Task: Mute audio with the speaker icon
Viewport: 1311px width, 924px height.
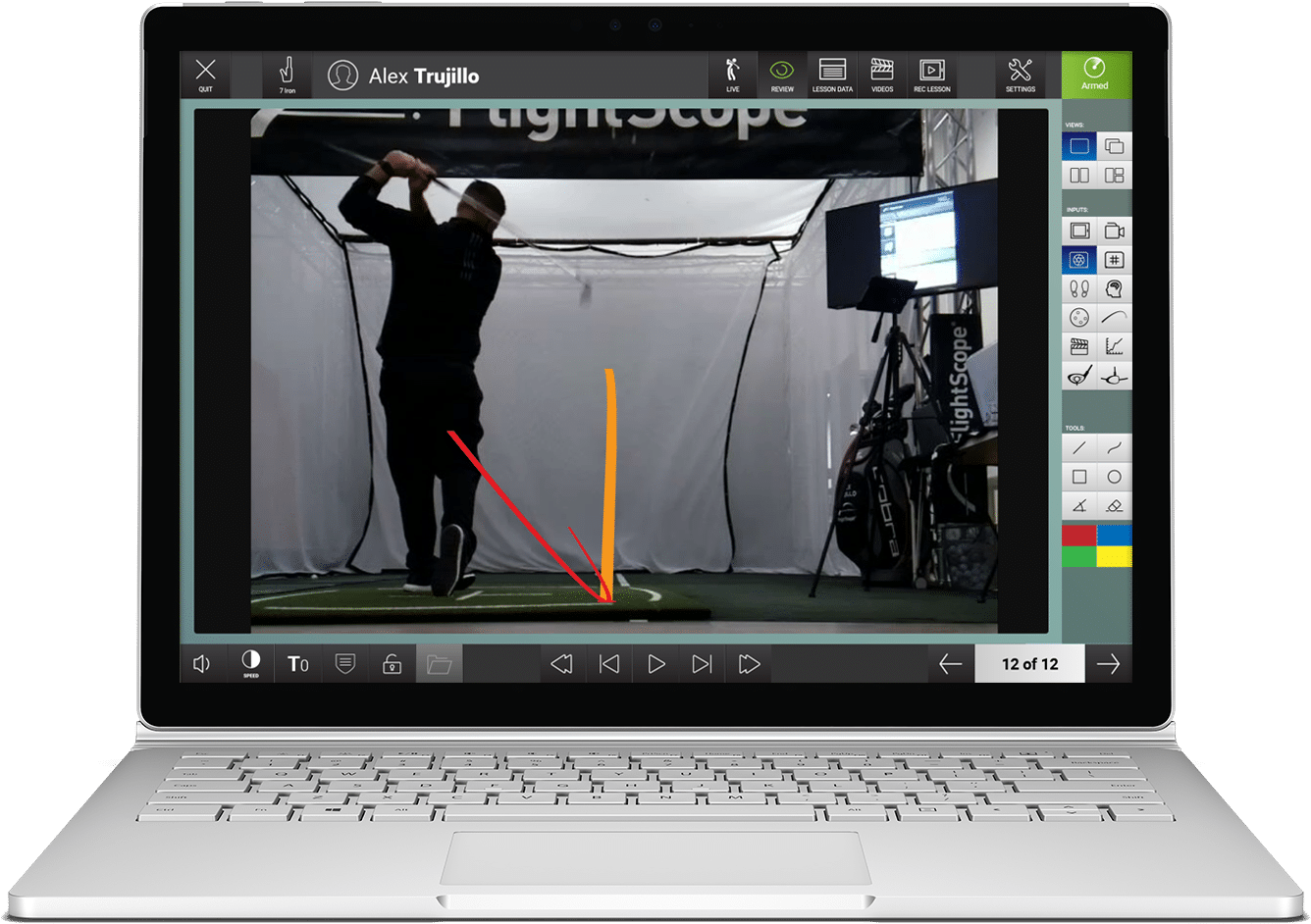Action: pos(203,664)
